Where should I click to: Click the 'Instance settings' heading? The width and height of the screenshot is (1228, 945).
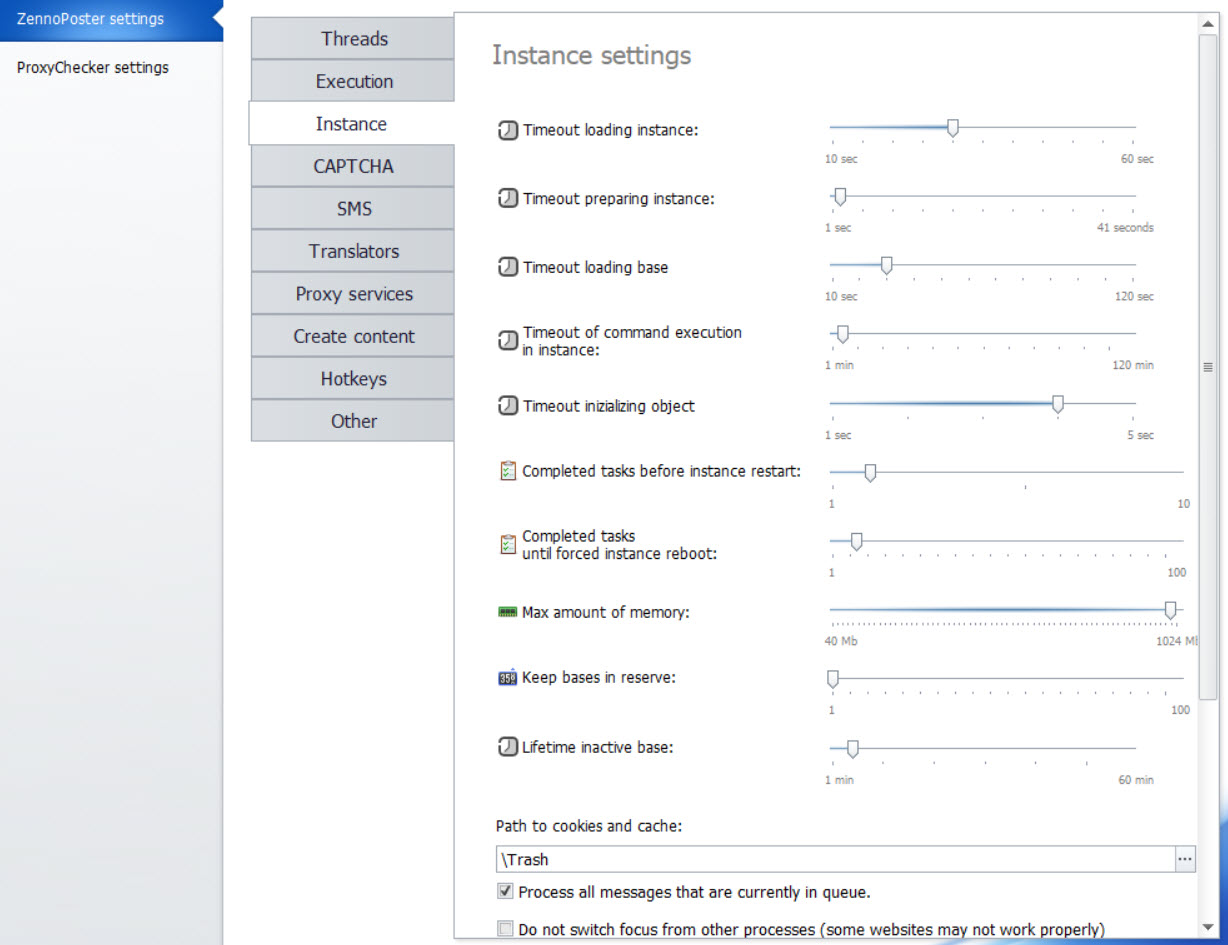tap(591, 55)
